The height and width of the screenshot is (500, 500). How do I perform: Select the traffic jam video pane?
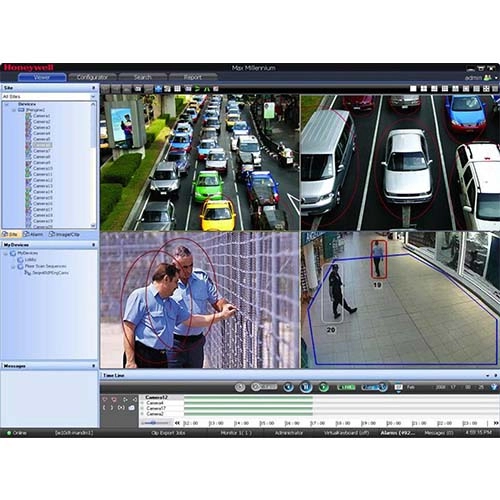199,162
